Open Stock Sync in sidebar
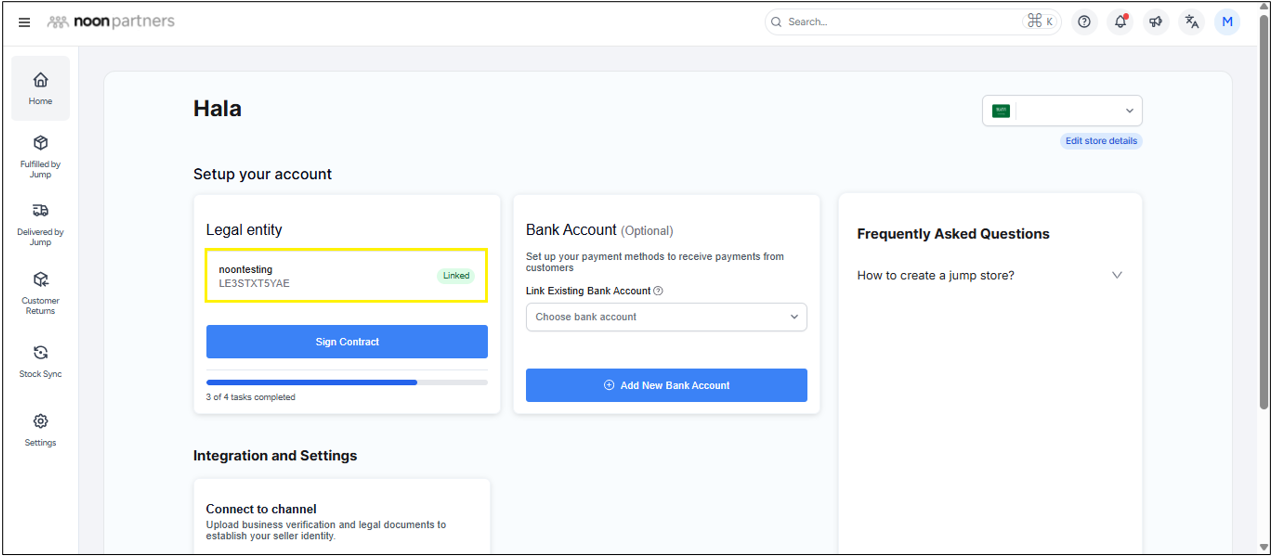This screenshot has height=557, width=1272. click(x=41, y=361)
